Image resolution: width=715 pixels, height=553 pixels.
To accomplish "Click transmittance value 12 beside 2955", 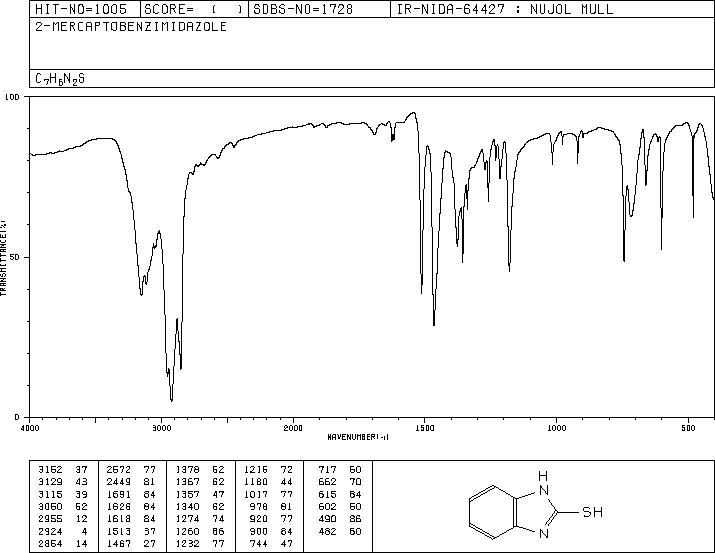I will pyautogui.click(x=82, y=519).
